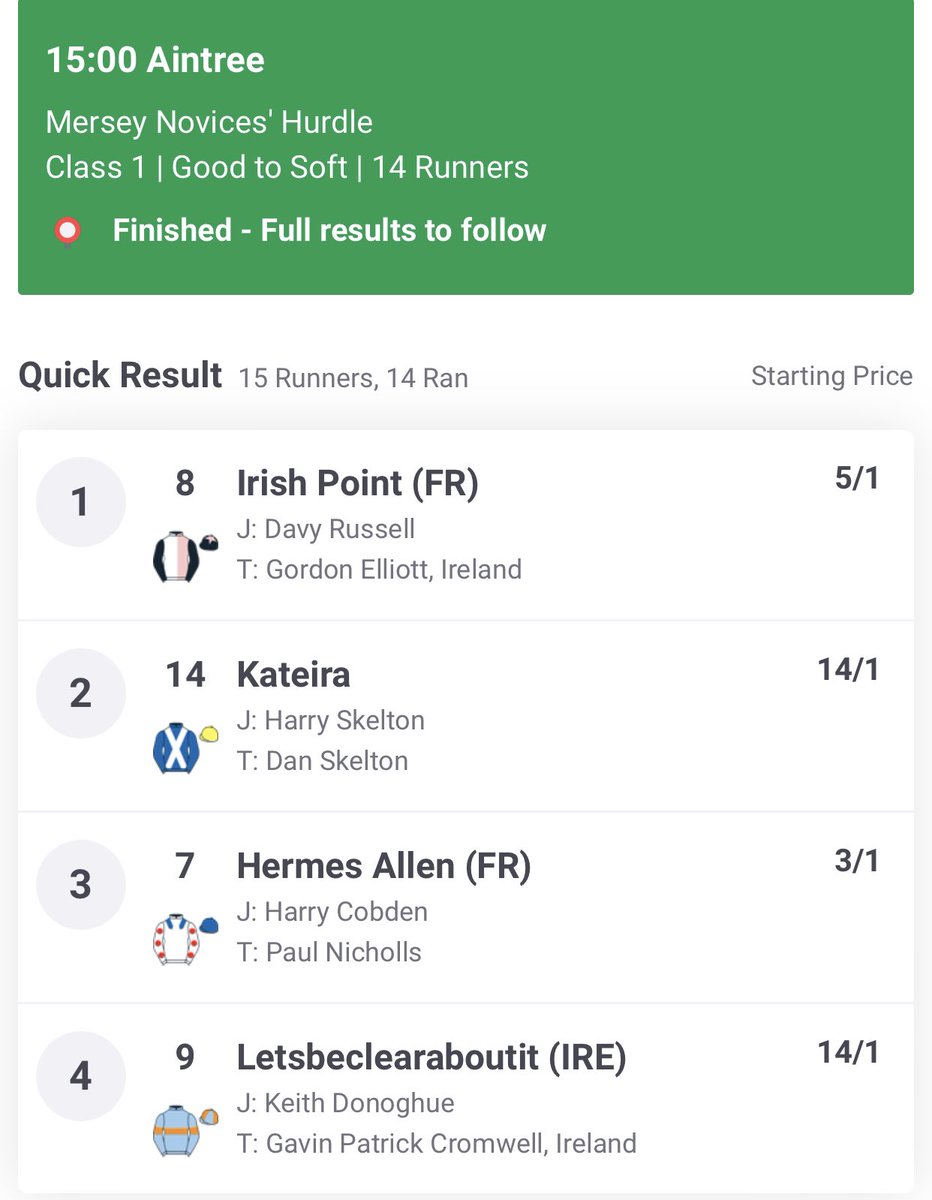932x1200 pixels.
Task: Click the position 1 circle badge
Action: (81, 502)
